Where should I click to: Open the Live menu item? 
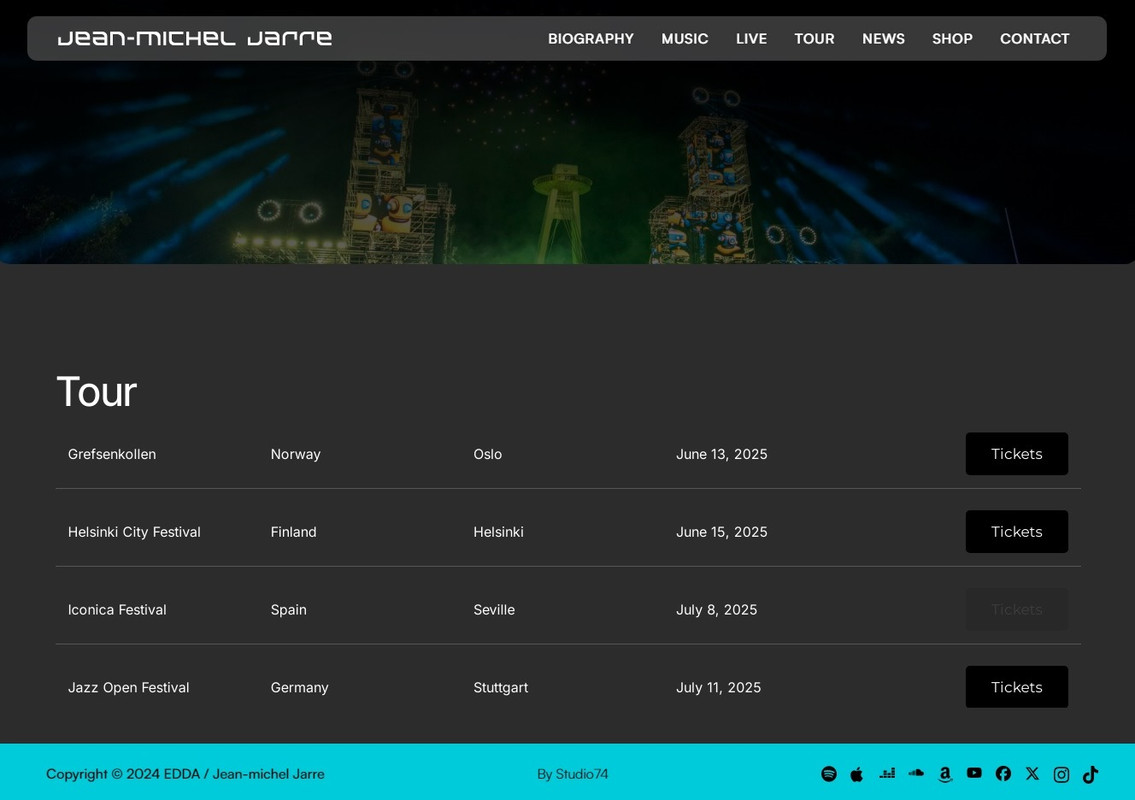751,38
